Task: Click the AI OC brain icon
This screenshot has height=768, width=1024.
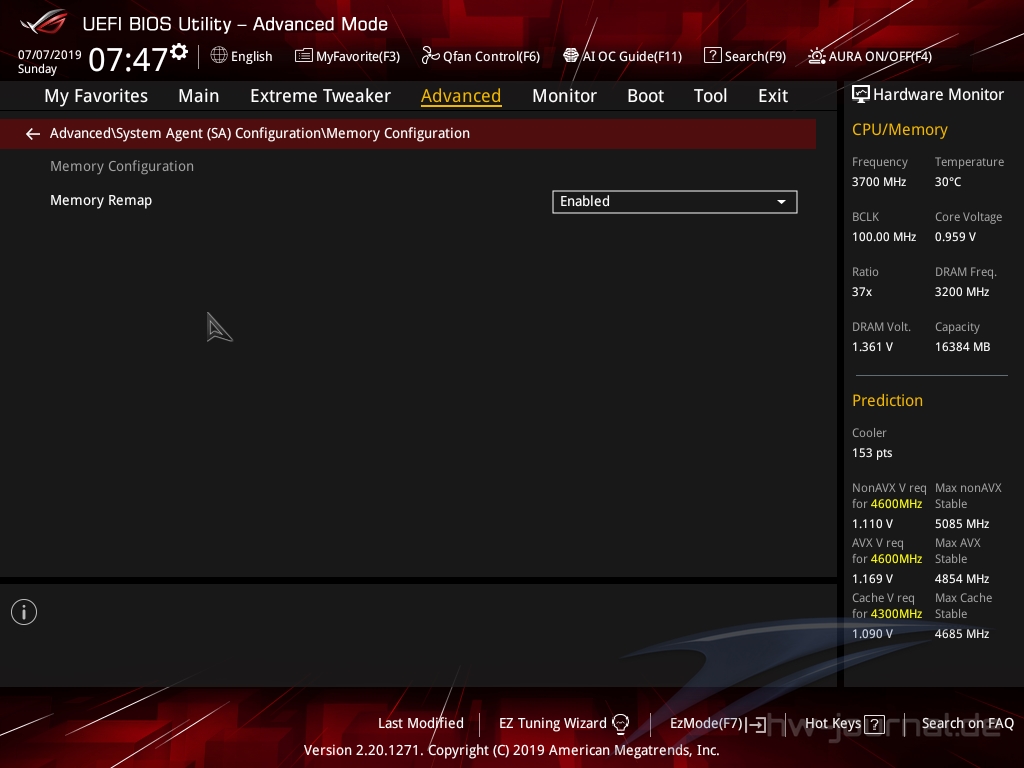Action: (x=571, y=56)
